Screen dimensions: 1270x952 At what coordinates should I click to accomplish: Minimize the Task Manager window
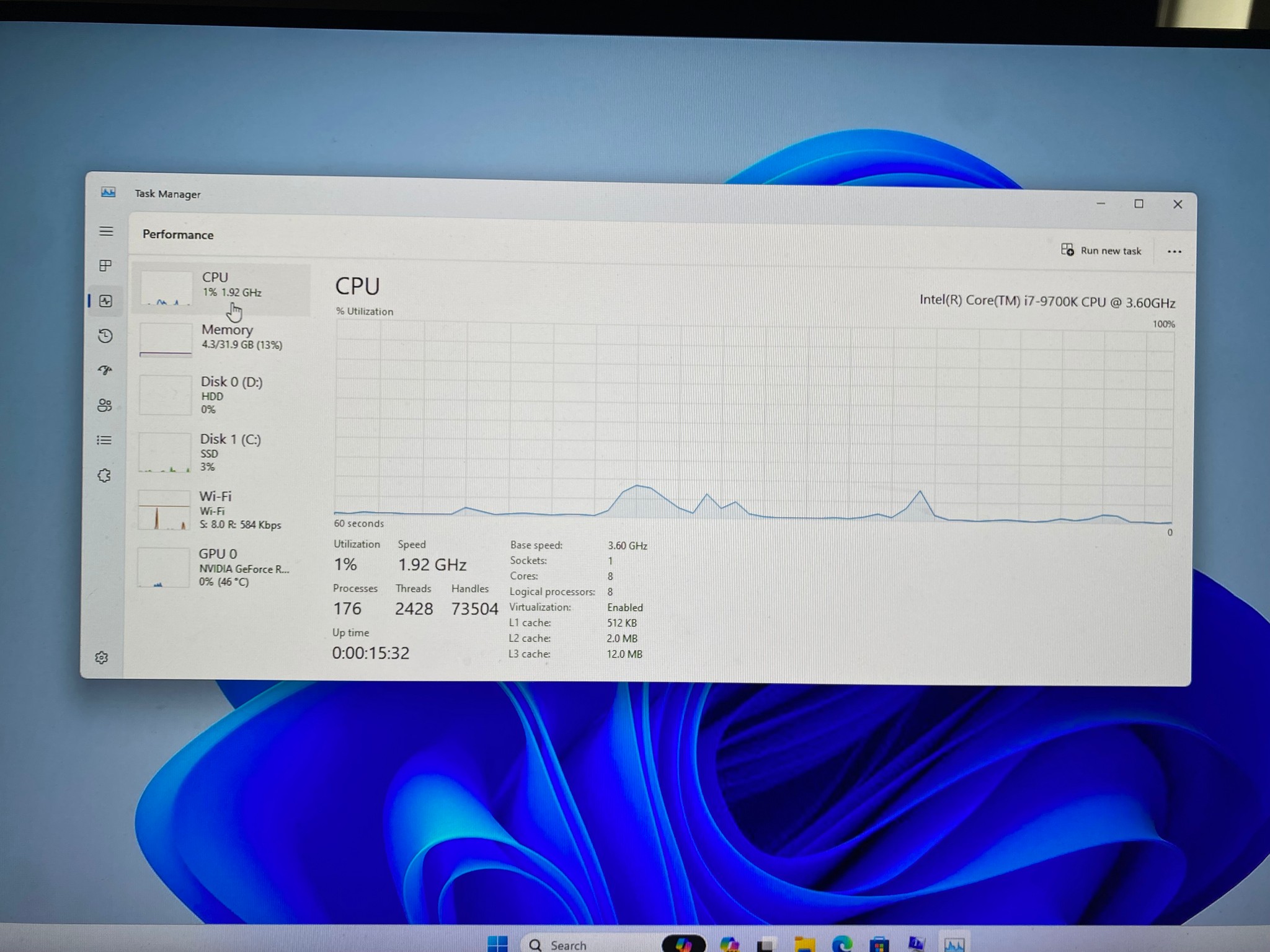(x=1101, y=203)
